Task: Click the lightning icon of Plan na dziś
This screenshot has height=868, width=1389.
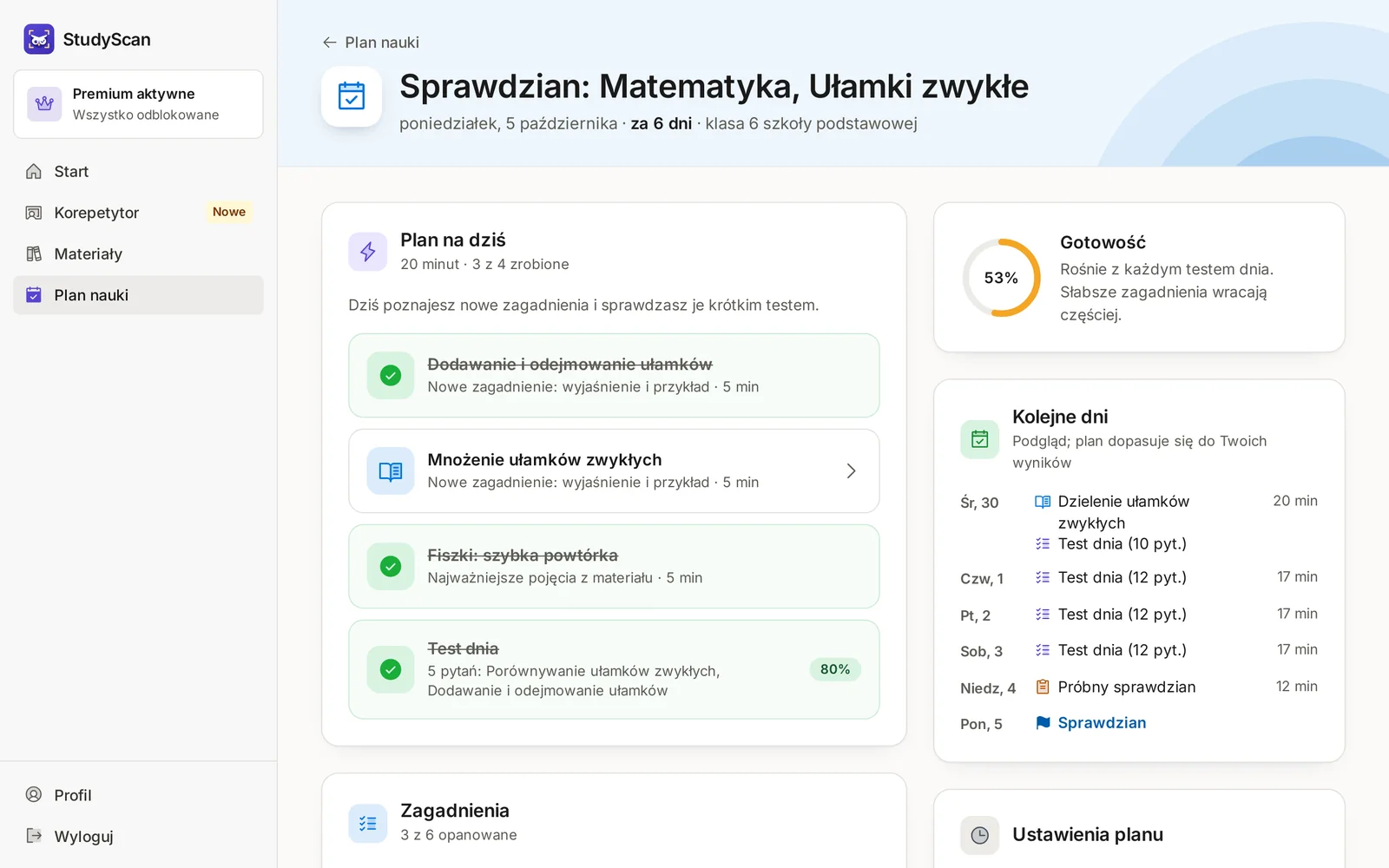Action: [368, 252]
